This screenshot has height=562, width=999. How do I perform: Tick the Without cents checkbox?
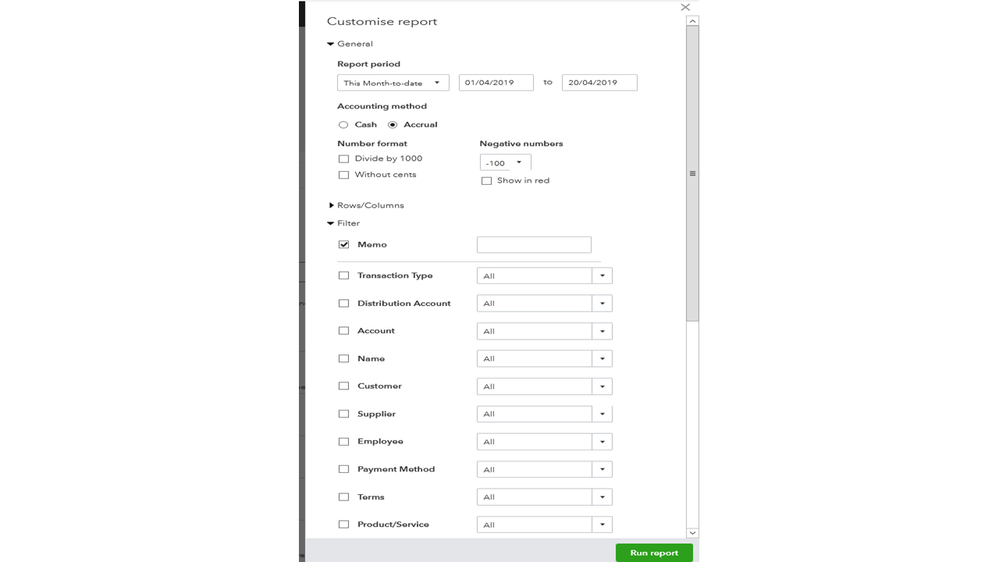[x=344, y=175]
